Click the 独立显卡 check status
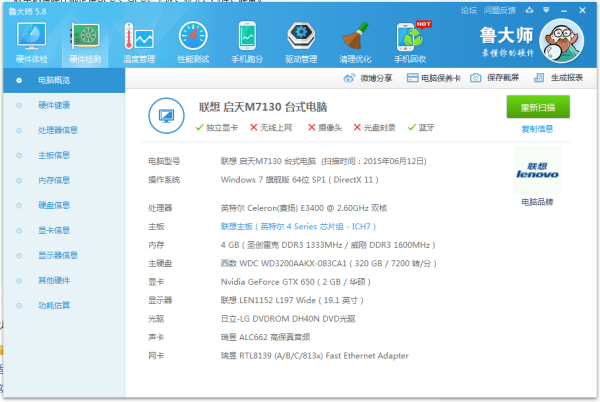The height and width of the screenshot is (402, 600). [x=217, y=127]
